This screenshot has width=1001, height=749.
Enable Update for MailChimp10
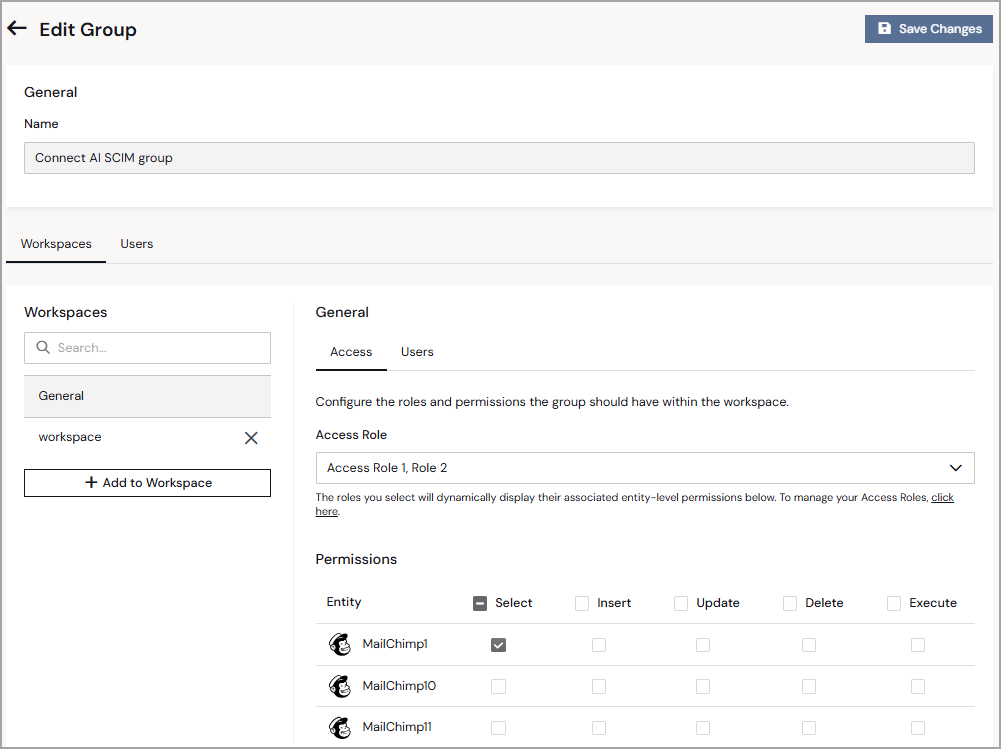tap(703, 686)
